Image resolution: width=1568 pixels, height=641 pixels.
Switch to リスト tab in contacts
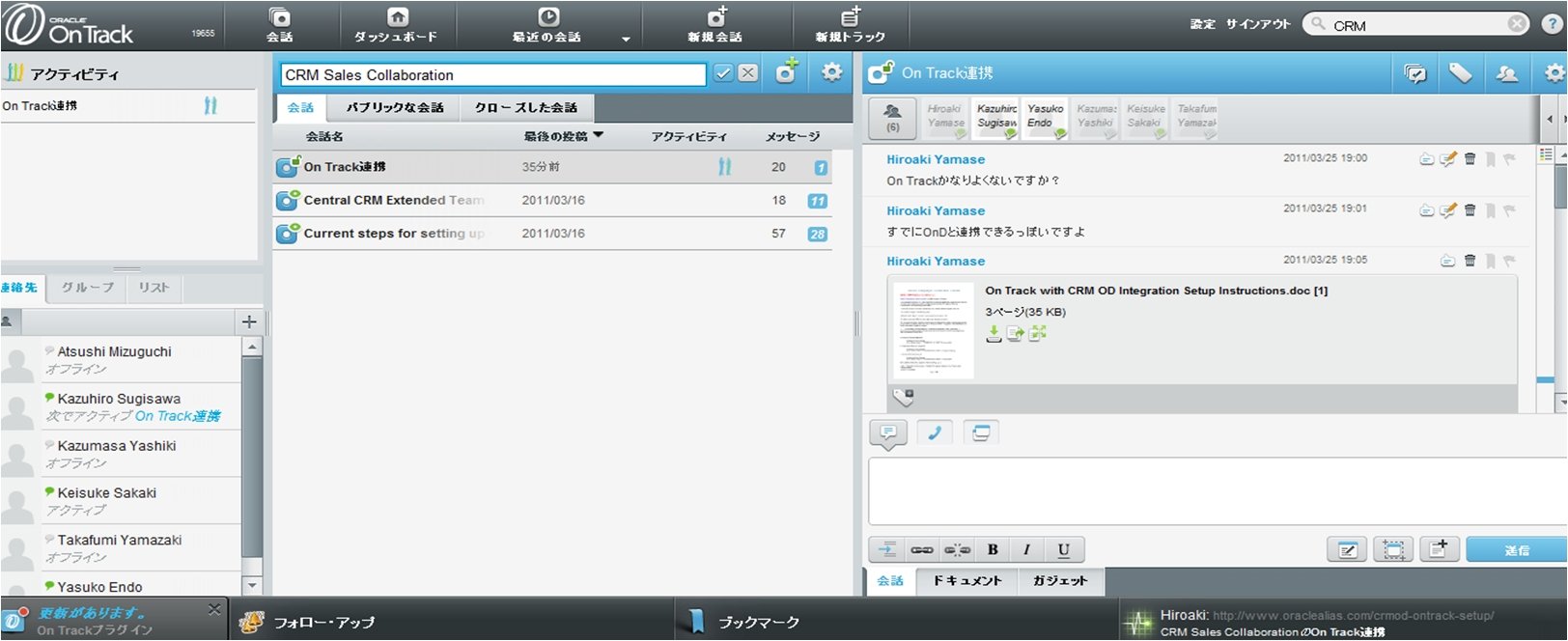(154, 288)
